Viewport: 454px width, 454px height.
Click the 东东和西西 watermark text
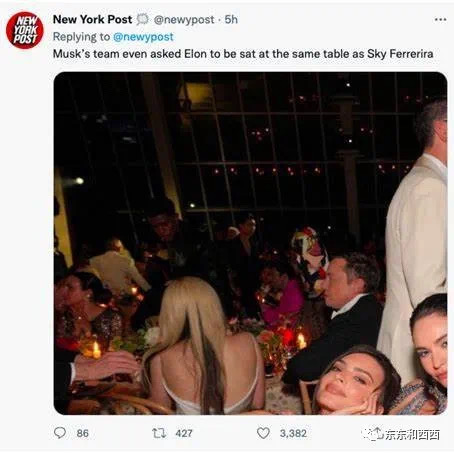tap(412, 435)
